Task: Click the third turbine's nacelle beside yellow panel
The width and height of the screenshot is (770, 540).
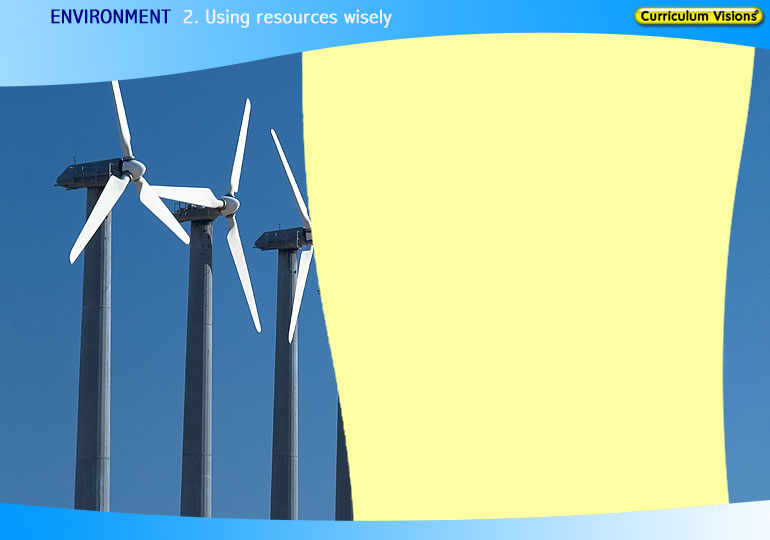Action: coord(280,239)
